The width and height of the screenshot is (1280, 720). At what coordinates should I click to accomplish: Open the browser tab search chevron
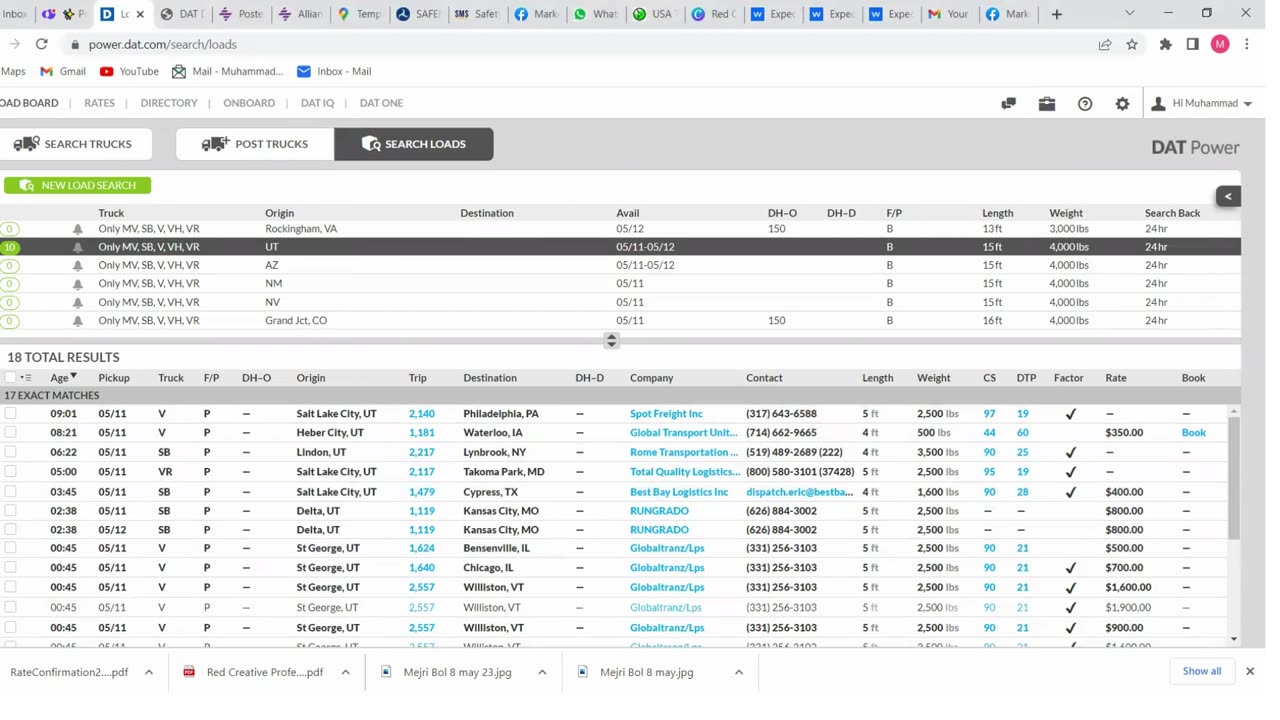point(1129,14)
